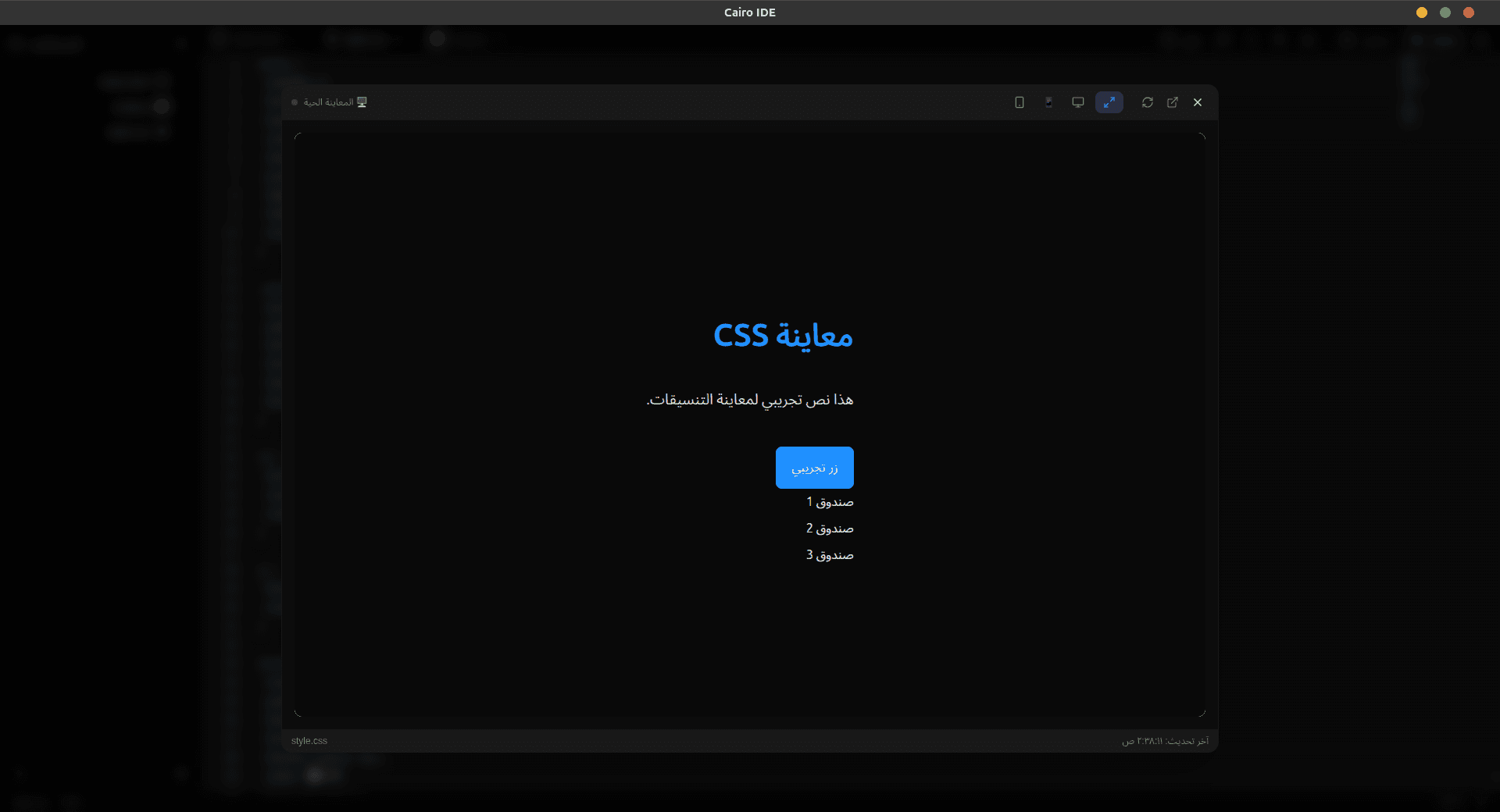Select the second device size icon
Image resolution: width=1500 pixels, height=812 pixels.
click(x=1048, y=102)
